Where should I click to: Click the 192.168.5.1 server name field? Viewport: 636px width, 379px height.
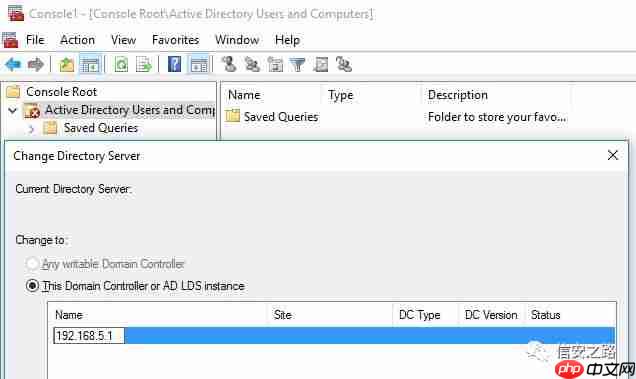(x=89, y=336)
